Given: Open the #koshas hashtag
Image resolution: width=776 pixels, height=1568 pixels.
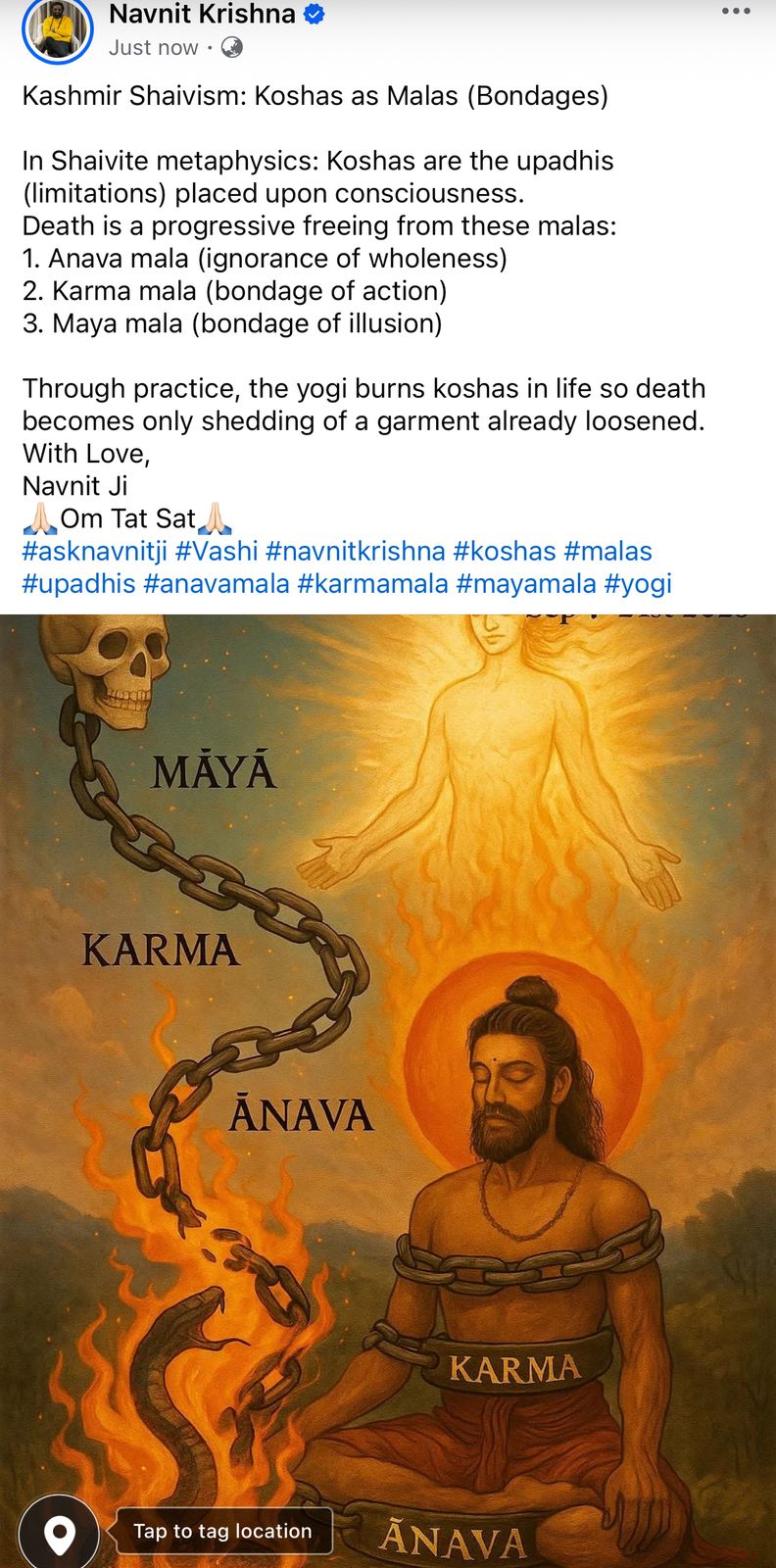Looking at the screenshot, I should [x=505, y=552].
